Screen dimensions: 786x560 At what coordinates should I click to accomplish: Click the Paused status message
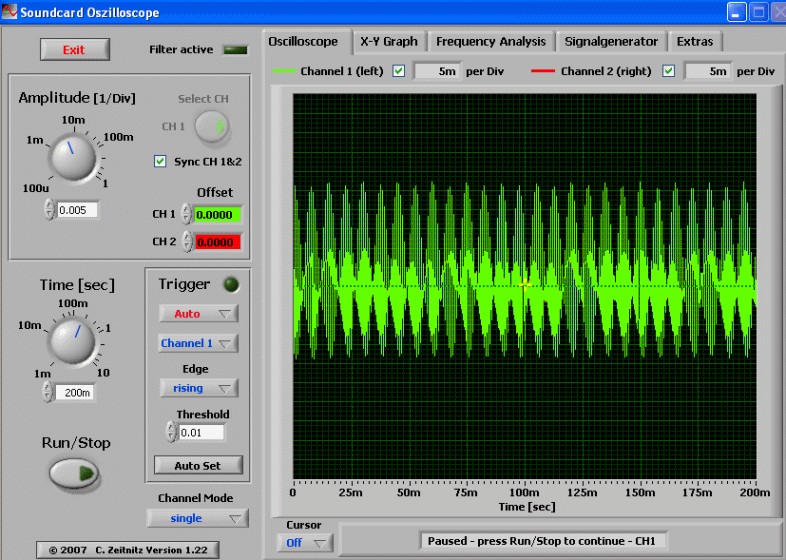point(542,541)
